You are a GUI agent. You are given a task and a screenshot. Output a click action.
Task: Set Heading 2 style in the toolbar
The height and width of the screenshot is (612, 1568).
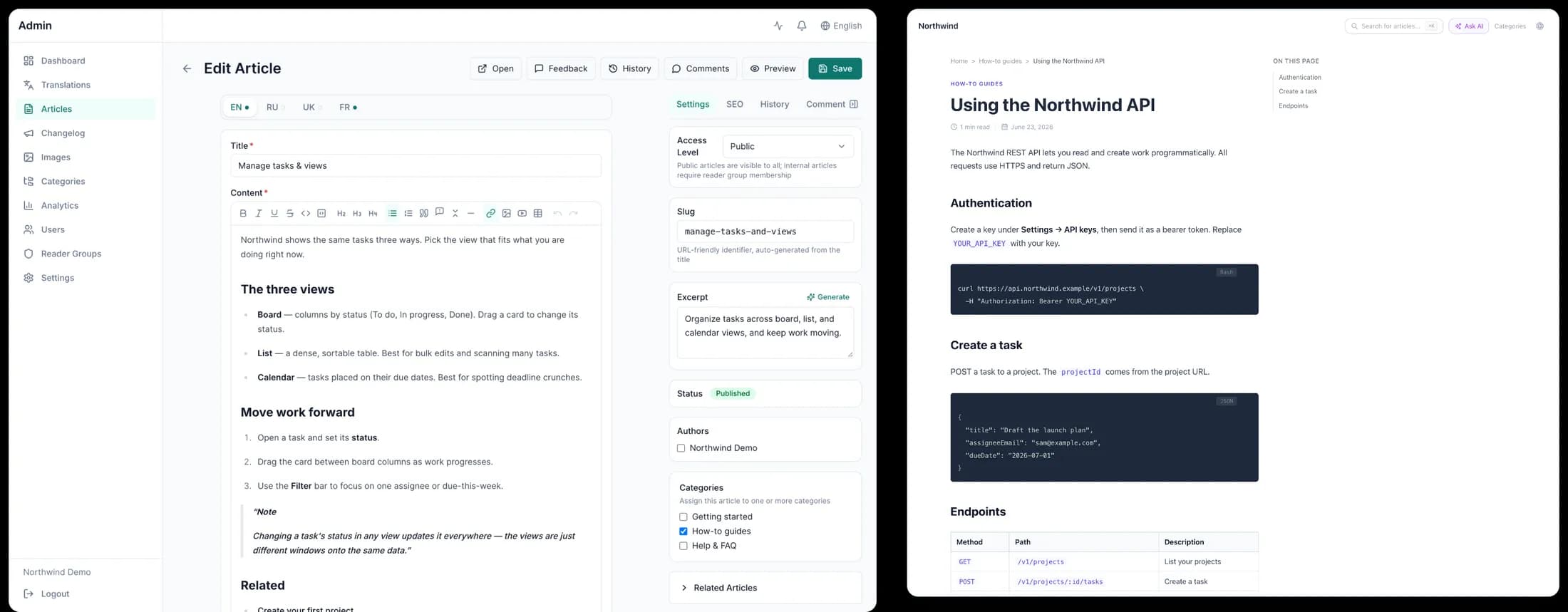341,213
